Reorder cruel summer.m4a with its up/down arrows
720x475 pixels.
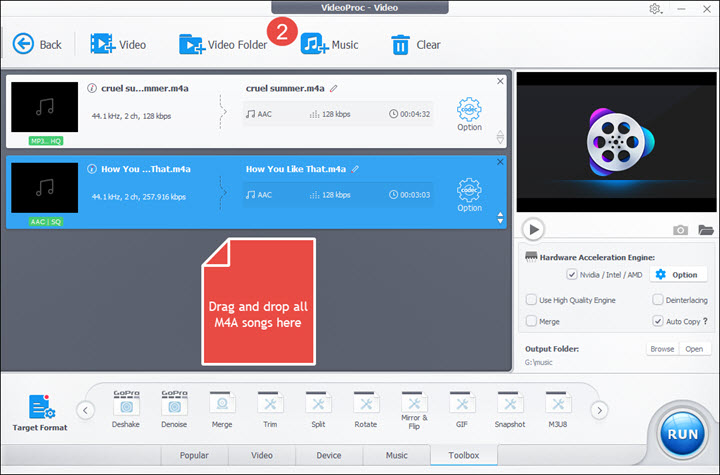500,137
